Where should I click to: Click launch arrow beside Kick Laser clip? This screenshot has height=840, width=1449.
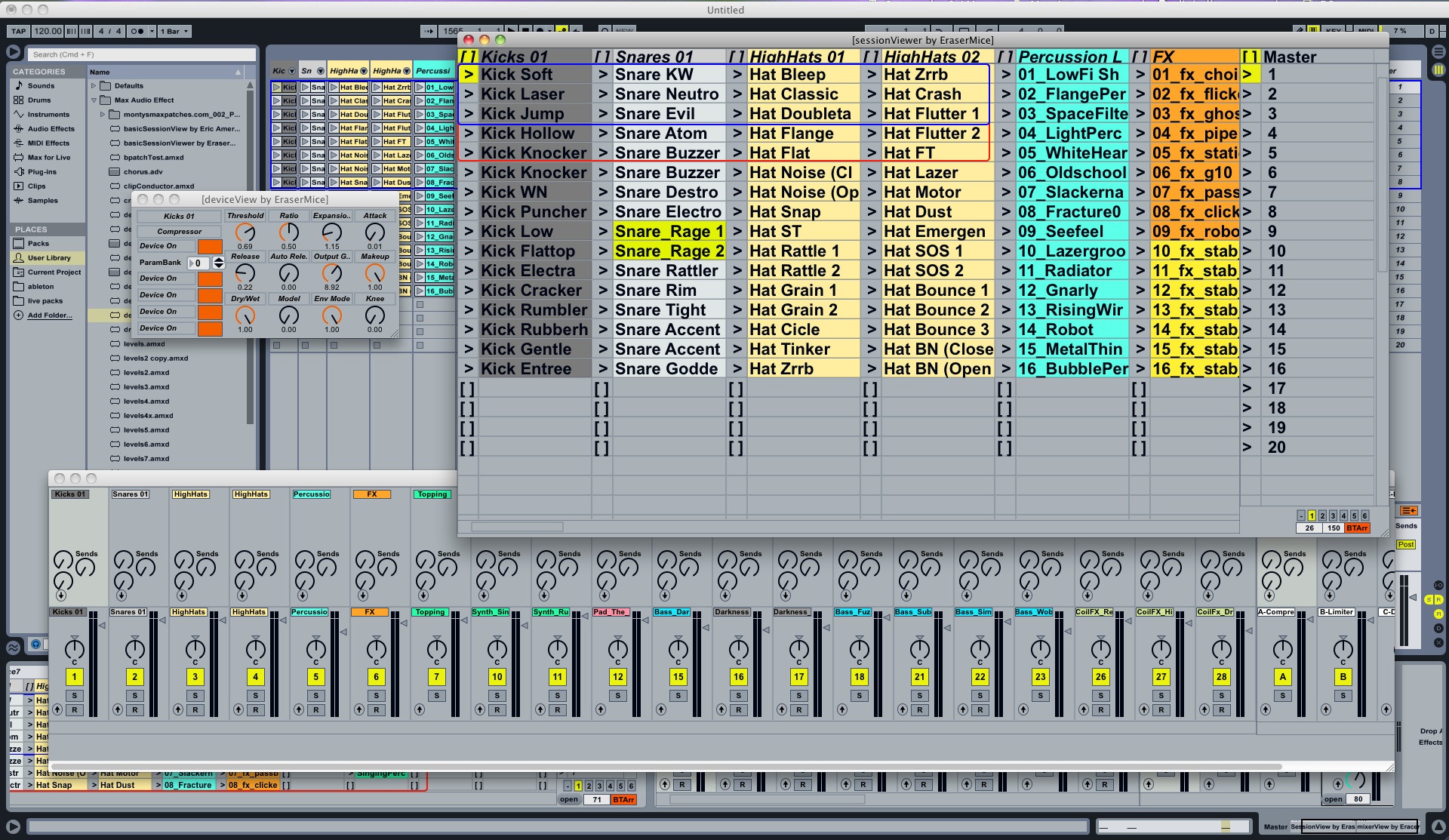pos(469,94)
